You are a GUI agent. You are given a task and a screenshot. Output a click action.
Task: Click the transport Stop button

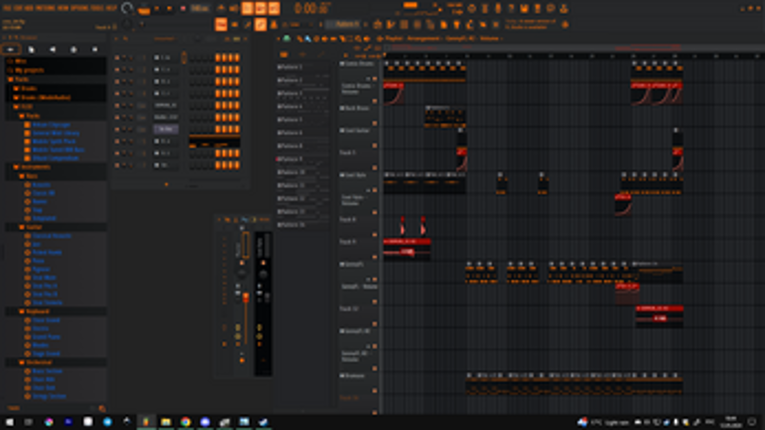point(169,8)
